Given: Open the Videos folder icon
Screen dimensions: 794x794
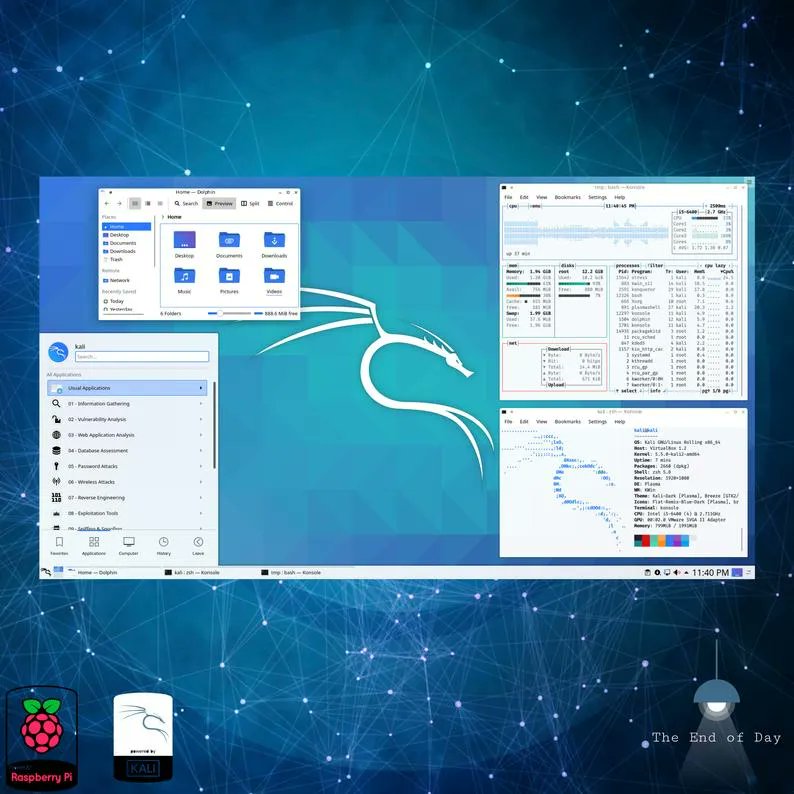Looking at the screenshot, I should 274,281.
